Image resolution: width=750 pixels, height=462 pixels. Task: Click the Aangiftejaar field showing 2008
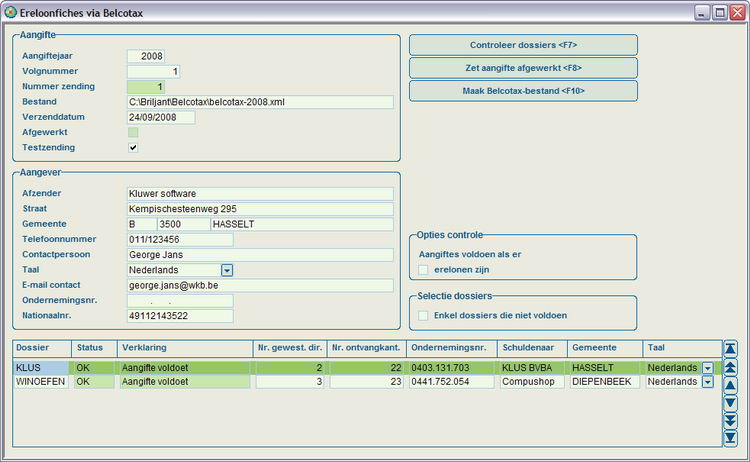pyautogui.click(x=146, y=56)
